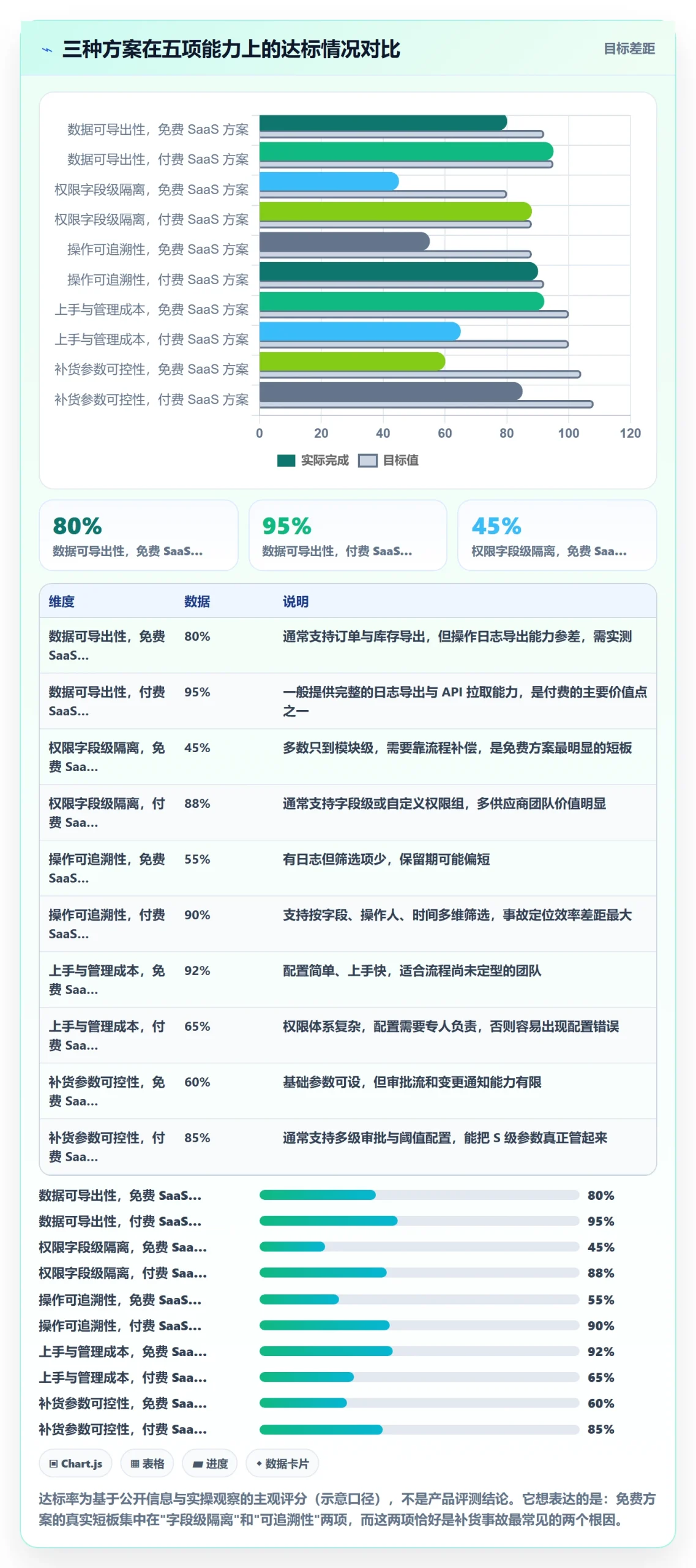
Task: Click the blue actual bar for 权限字段级隔离，免费 SaaS 方案
Action: [x=329, y=181]
